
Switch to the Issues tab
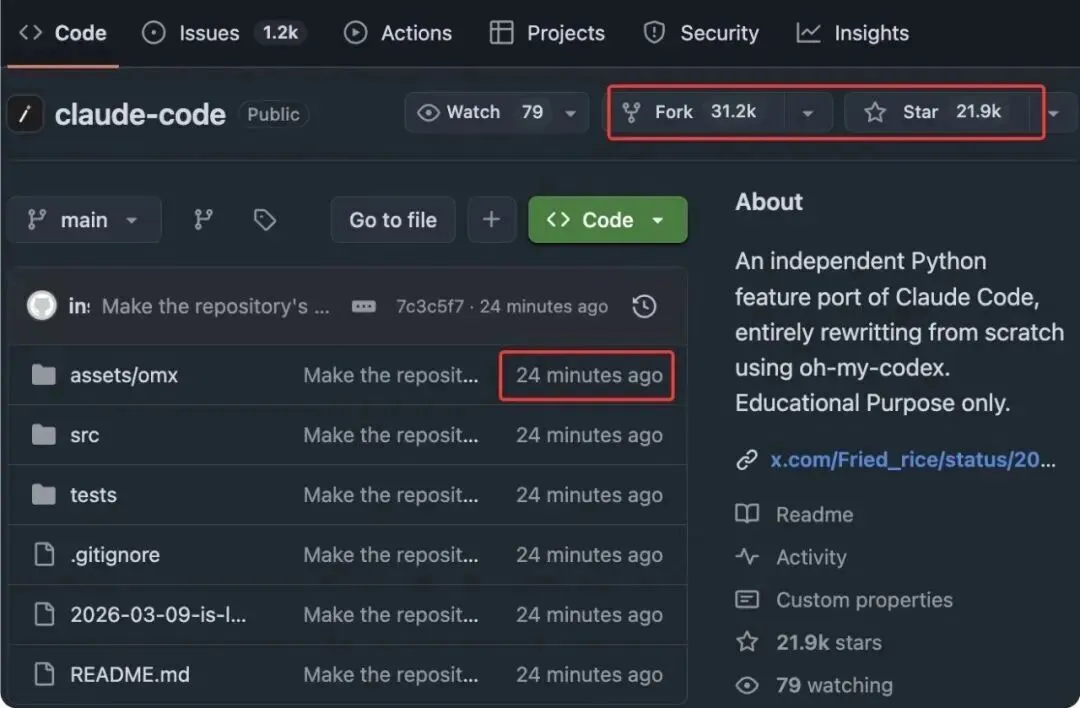210,33
